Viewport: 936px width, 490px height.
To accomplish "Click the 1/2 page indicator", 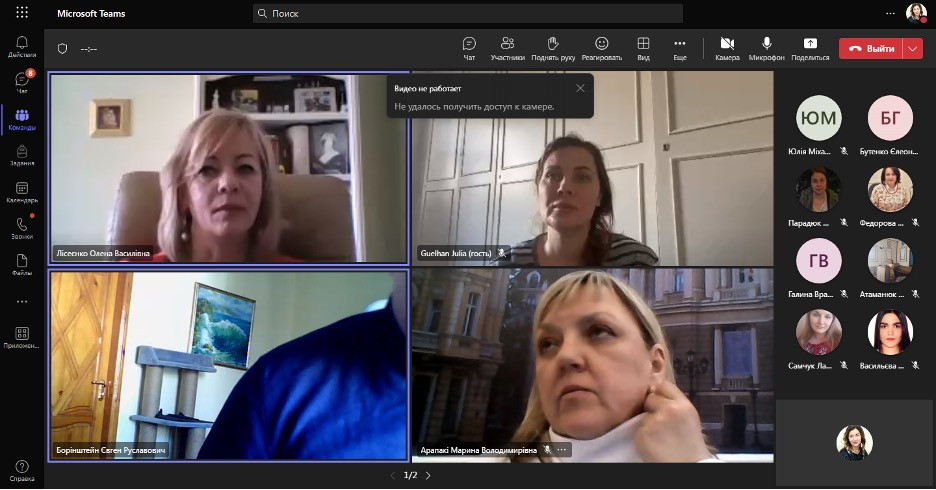I will pyautogui.click(x=410, y=475).
